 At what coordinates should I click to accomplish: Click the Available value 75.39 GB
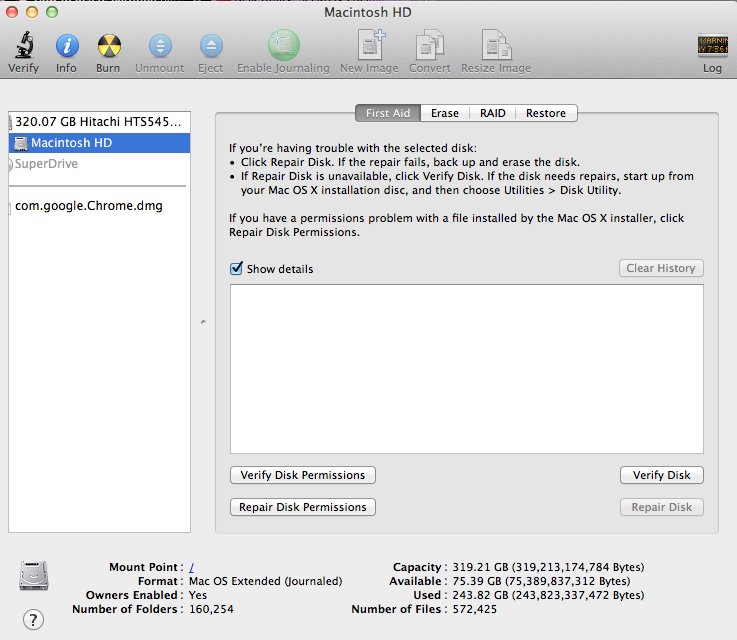pyautogui.click(x=541, y=581)
